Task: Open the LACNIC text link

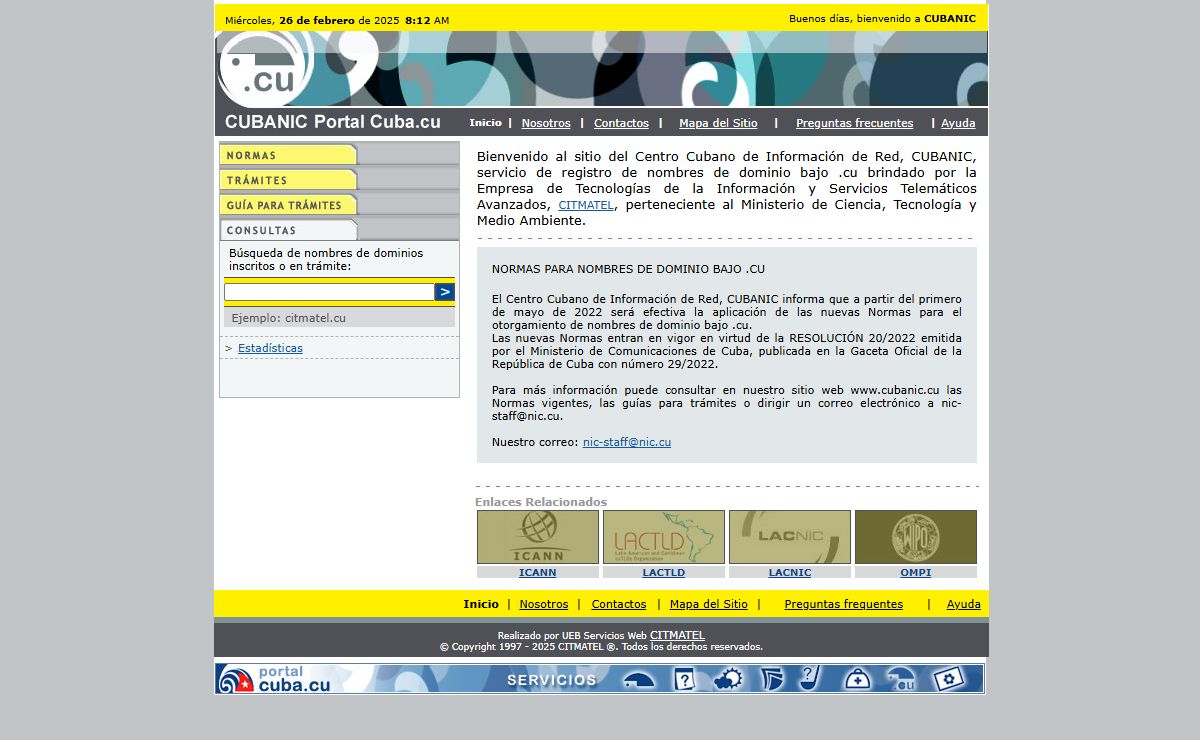Action: (x=790, y=573)
